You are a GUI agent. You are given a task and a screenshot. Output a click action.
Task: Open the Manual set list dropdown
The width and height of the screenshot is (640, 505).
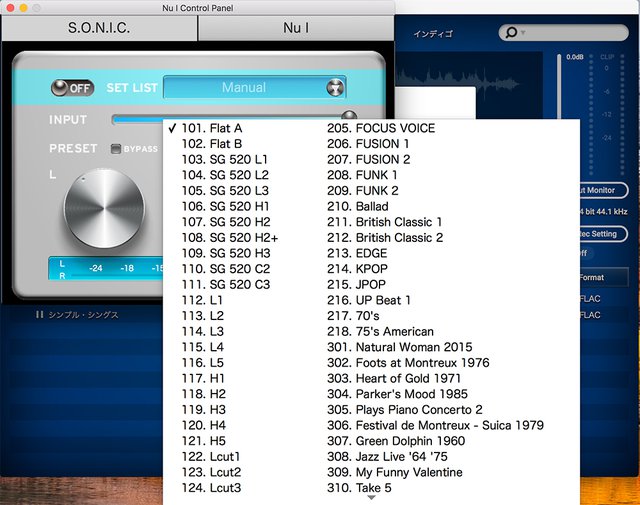(x=244, y=88)
